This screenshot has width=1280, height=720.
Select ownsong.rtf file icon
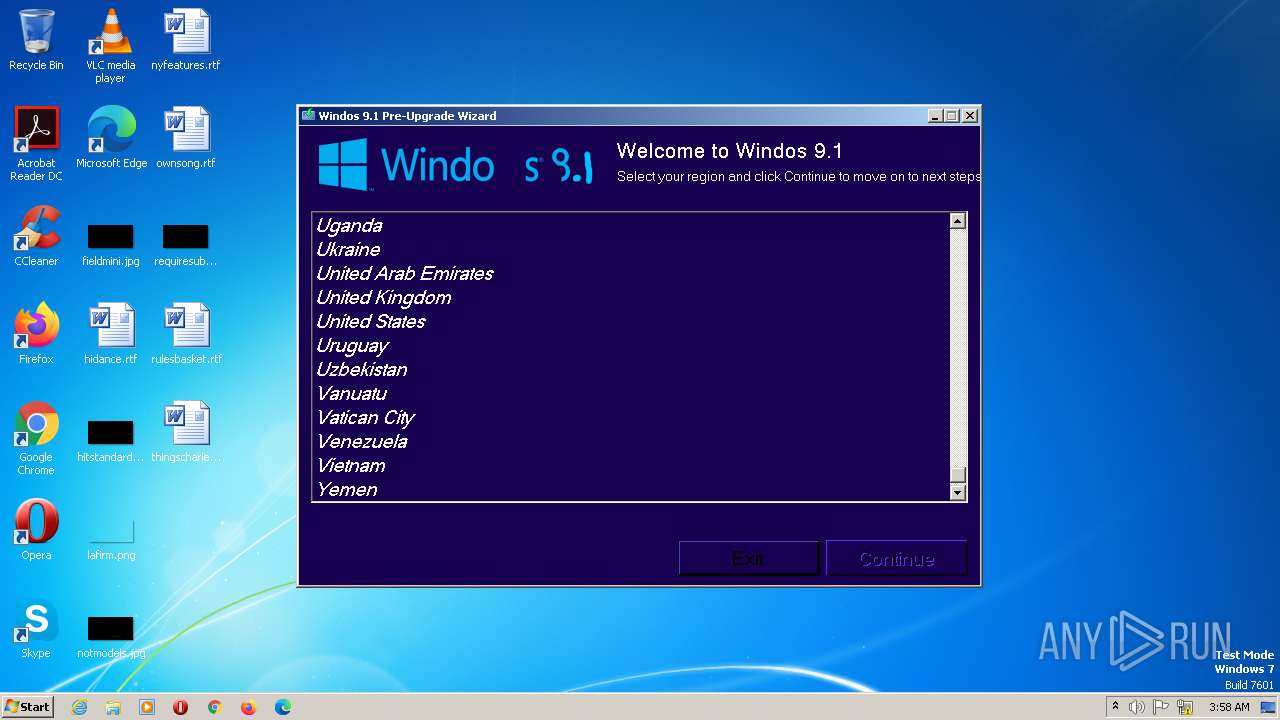[185, 138]
